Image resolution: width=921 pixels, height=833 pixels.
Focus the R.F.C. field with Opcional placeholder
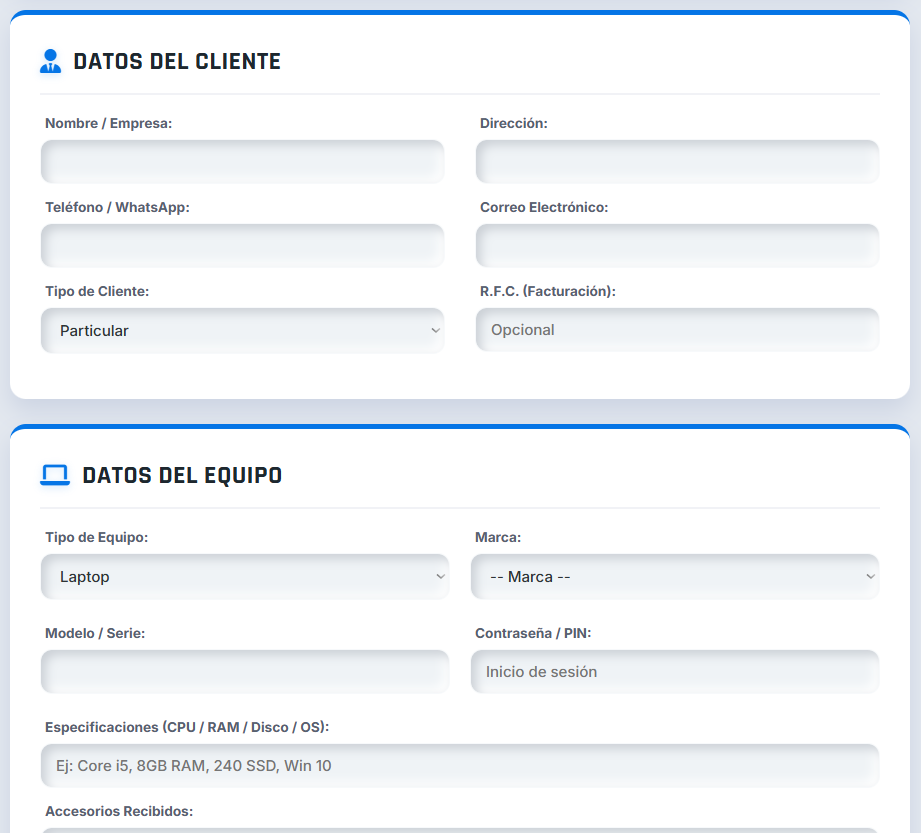(x=677, y=330)
